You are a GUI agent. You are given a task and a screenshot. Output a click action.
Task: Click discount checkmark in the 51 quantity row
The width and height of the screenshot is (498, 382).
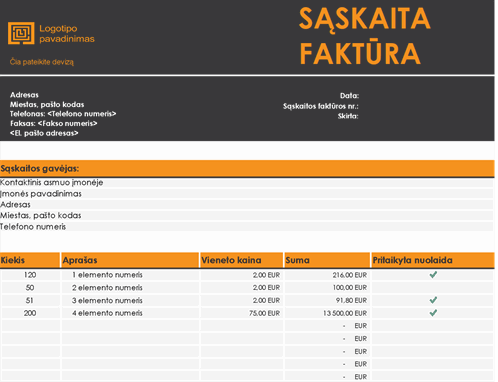(433, 300)
